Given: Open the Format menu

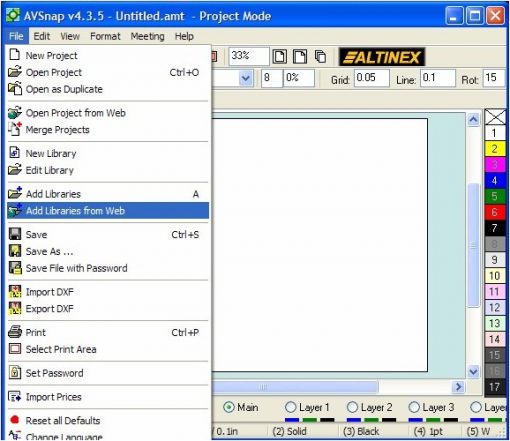Looking at the screenshot, I should coord(105,36).
